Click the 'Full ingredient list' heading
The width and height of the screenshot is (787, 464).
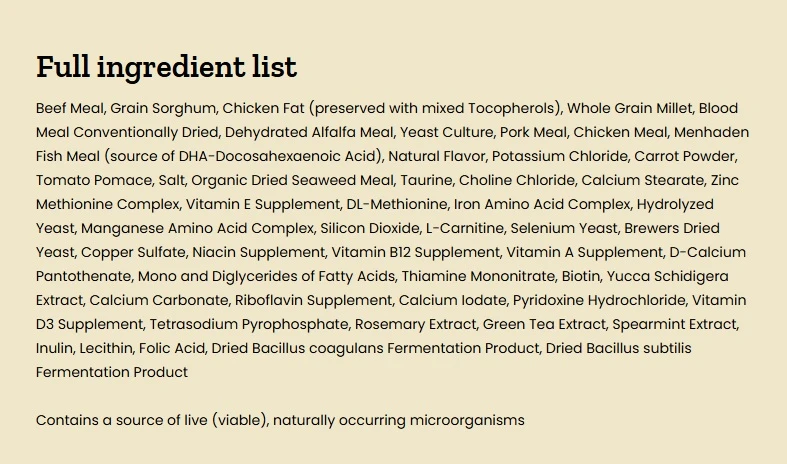click(167, 67)
